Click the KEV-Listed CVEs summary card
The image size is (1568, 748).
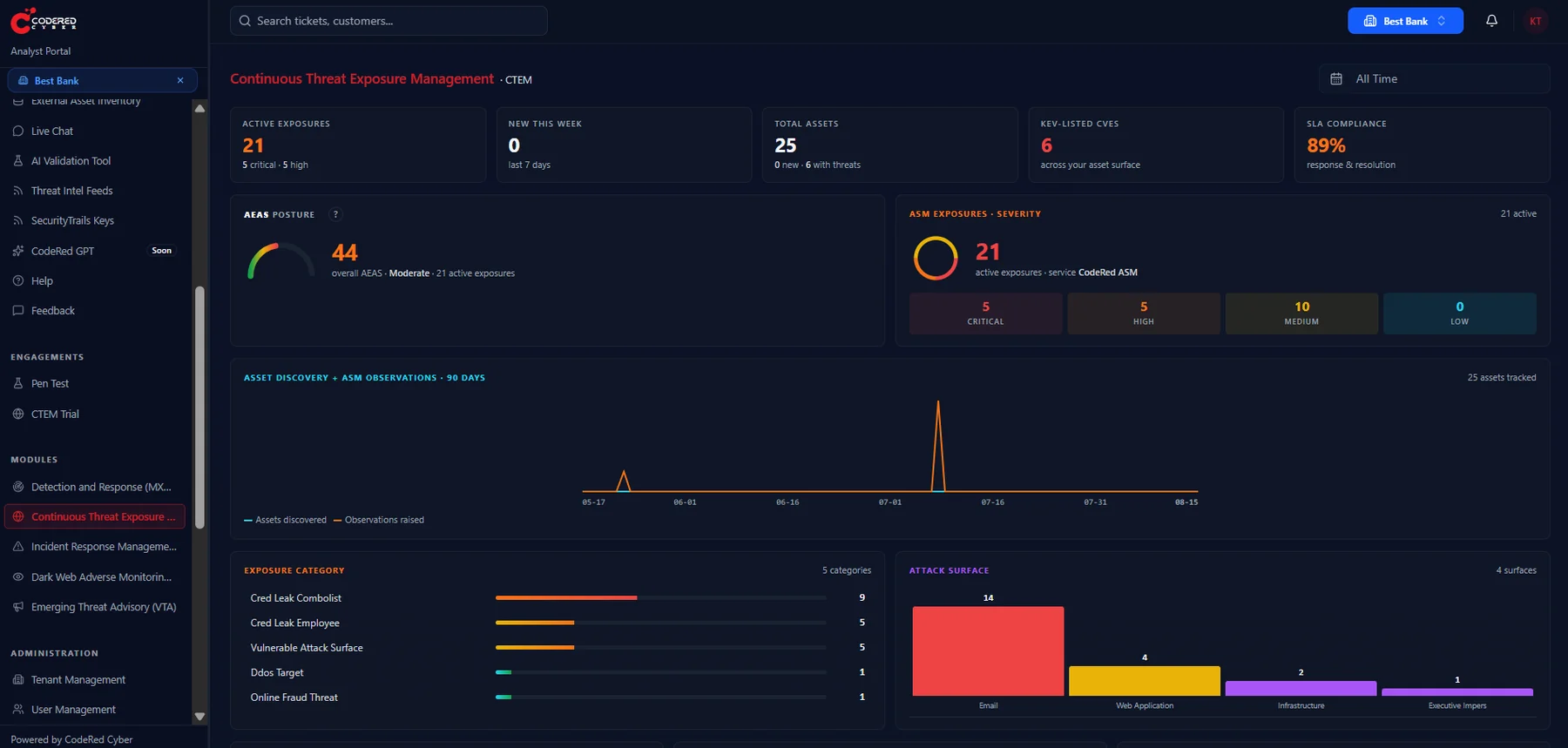[1156, 145]
